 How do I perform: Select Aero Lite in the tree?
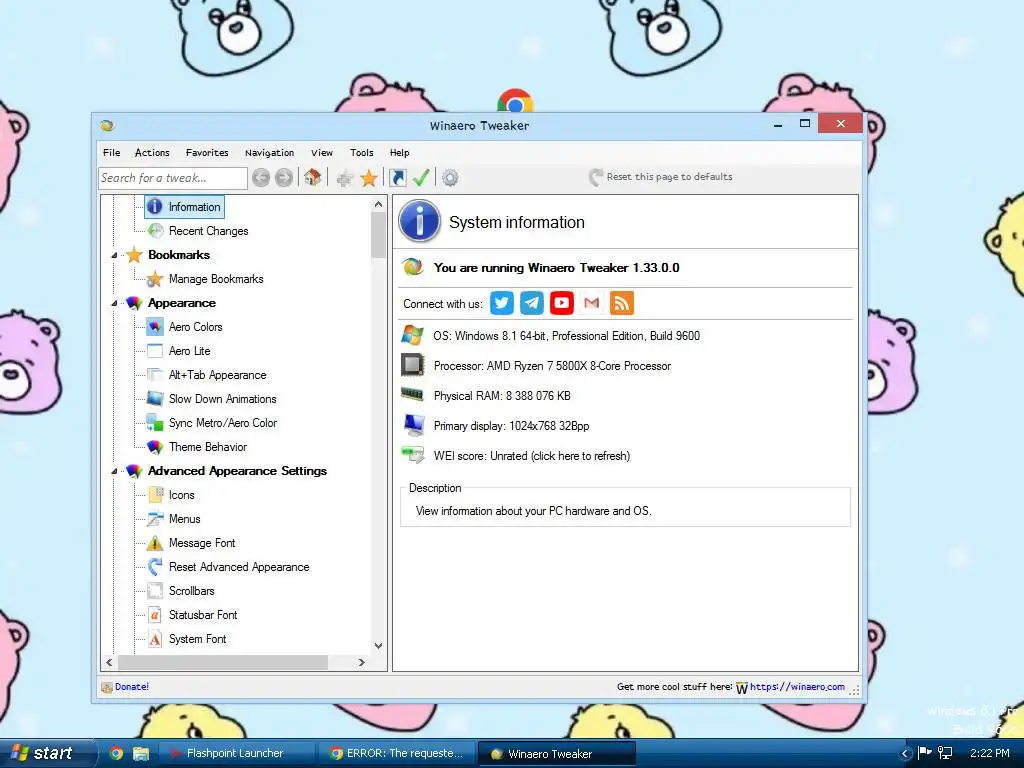(189, 351)
